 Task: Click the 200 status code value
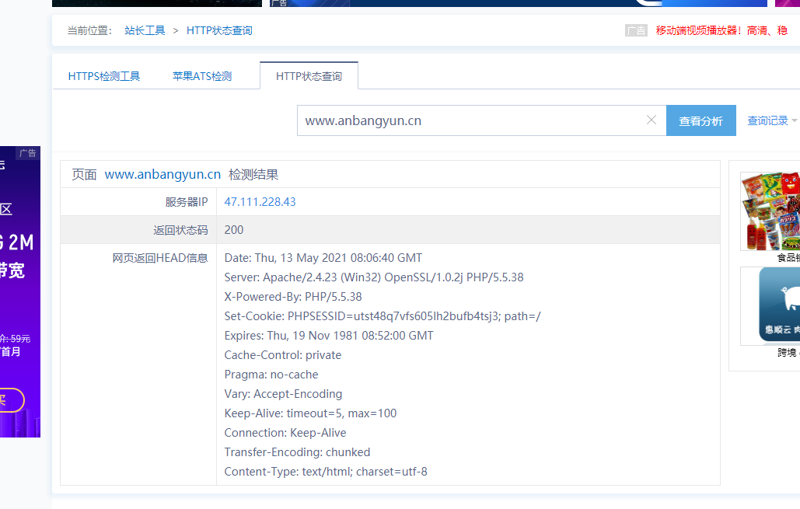[234, 230]
